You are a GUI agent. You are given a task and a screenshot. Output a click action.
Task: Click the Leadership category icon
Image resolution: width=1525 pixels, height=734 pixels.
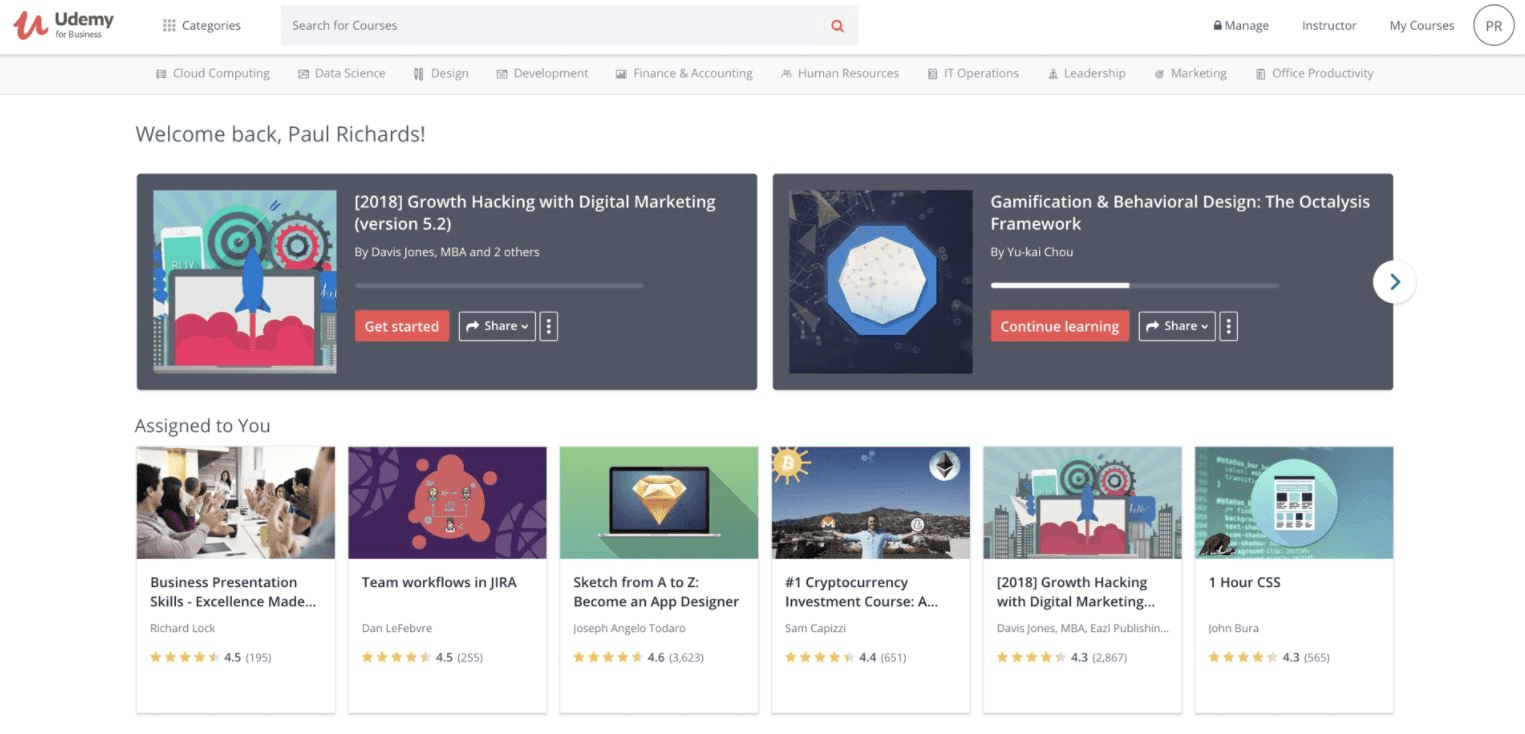1053,74
